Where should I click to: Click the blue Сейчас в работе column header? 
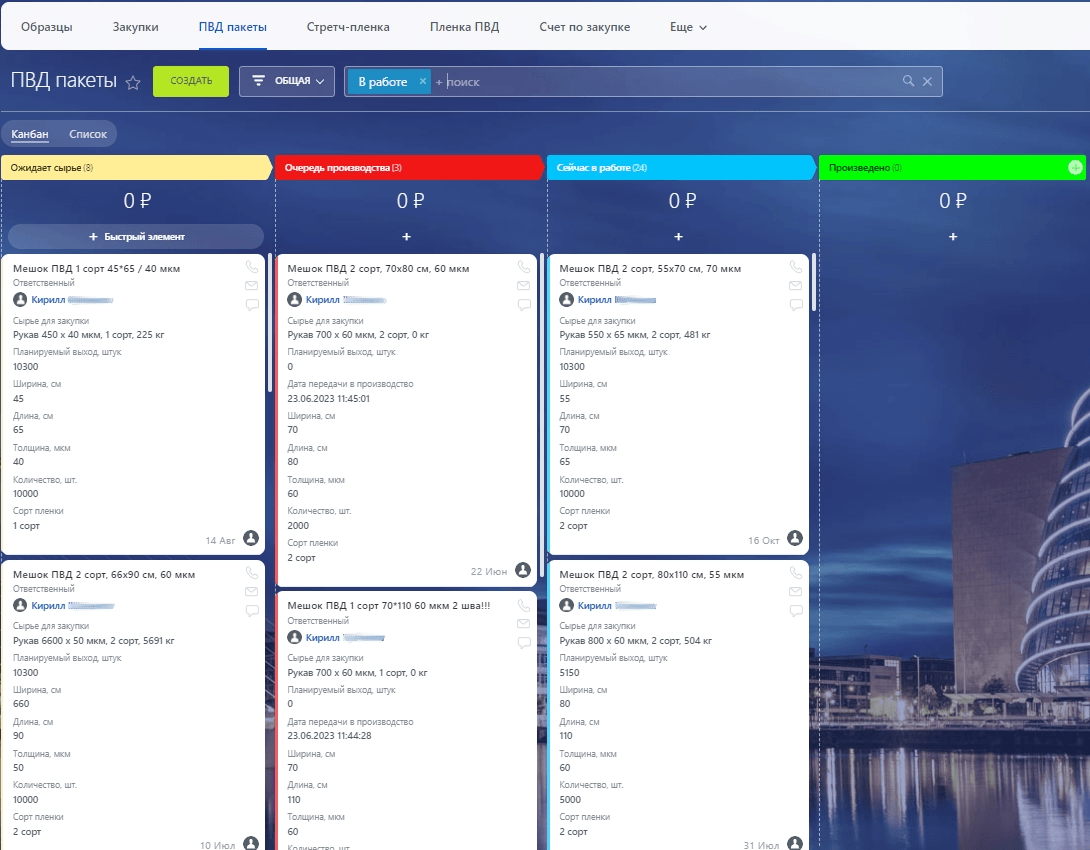click(x=681, y=167)
